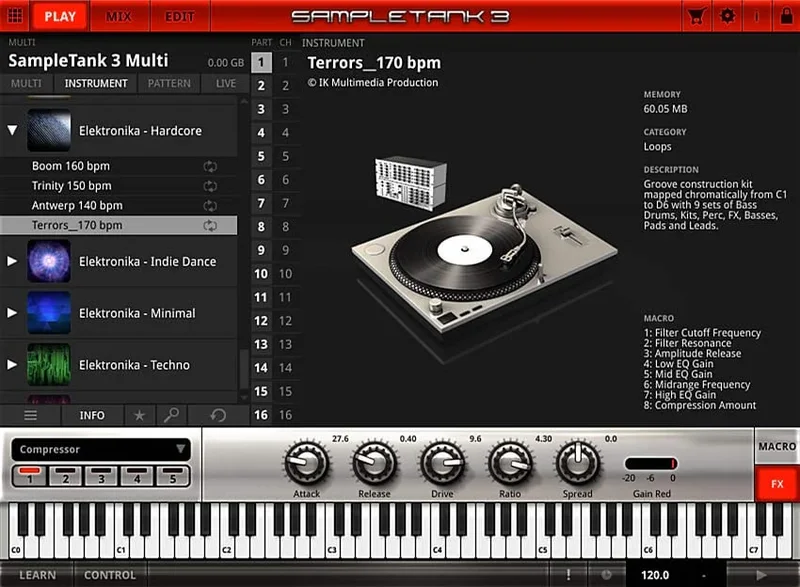Click the Spread knob
The width and height of the screenshot is (800, 587).
[x=578, y=463]
